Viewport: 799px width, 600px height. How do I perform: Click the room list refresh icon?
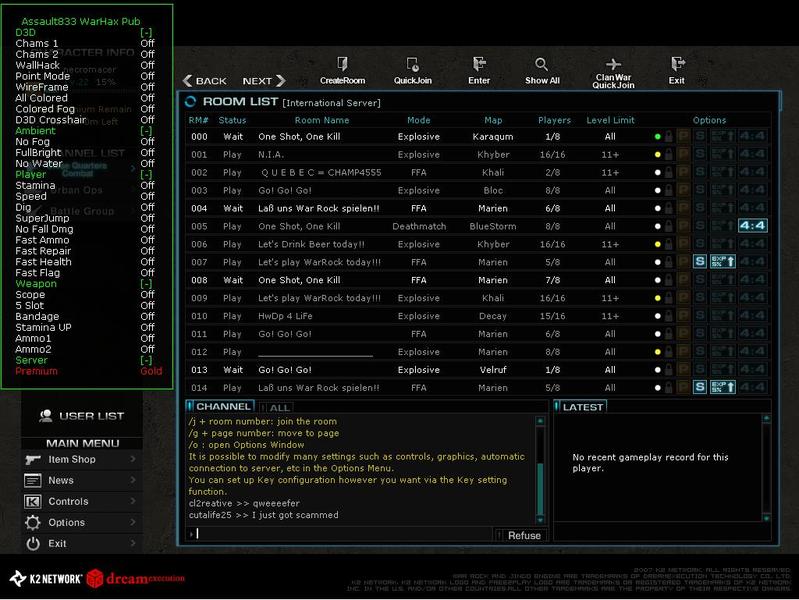[191, 101]
